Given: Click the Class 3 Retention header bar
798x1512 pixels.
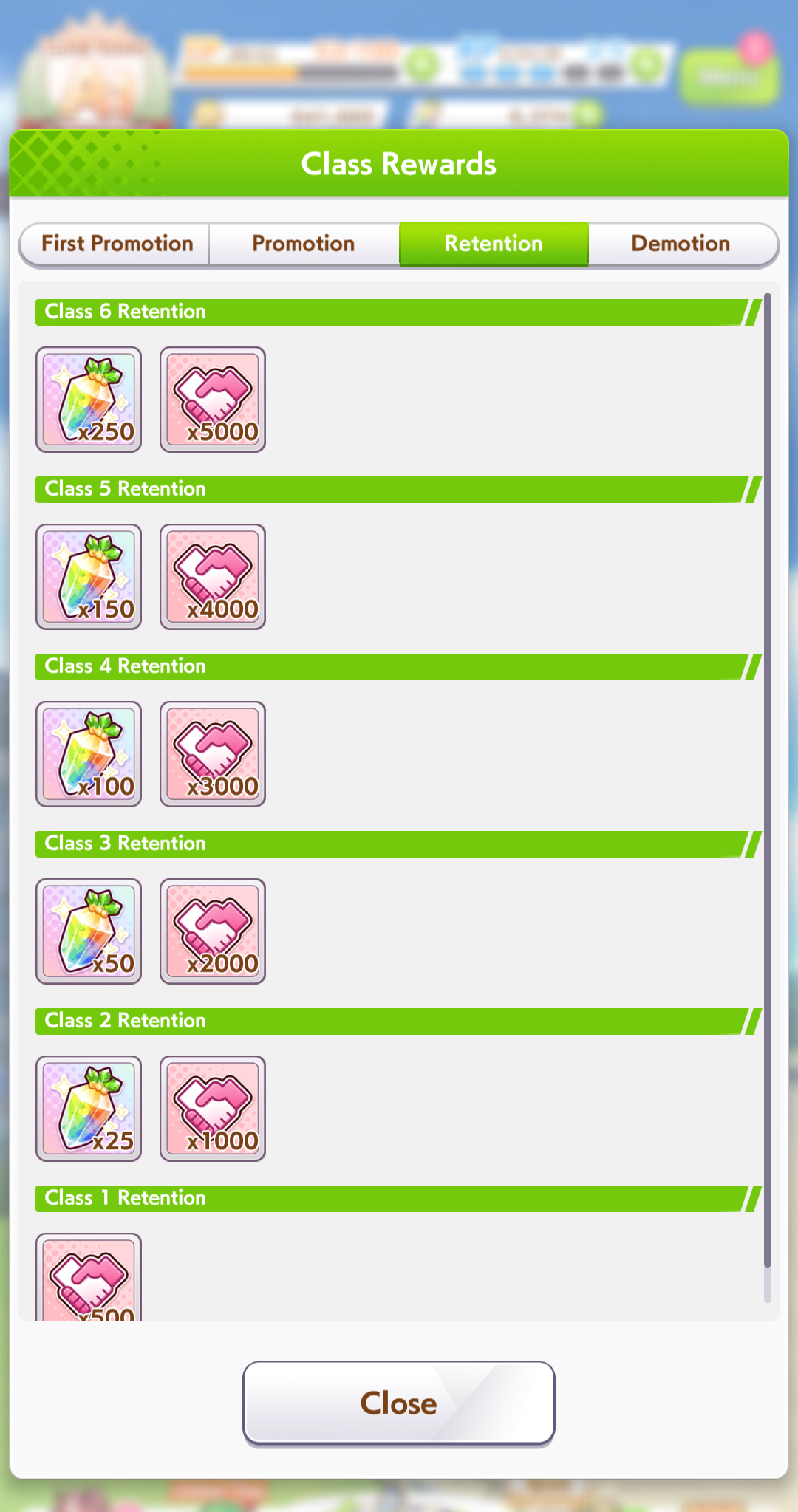Looking at the screenshot, I should 398,844.
